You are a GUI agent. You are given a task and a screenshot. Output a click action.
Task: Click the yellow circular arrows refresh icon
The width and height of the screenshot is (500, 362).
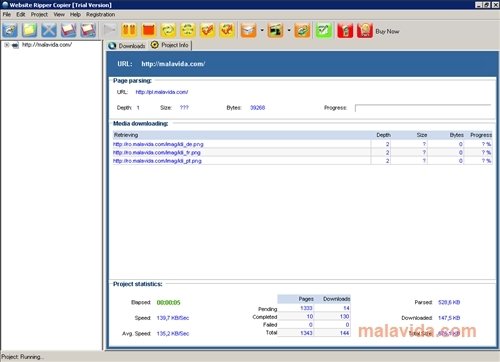coord(168,30)
